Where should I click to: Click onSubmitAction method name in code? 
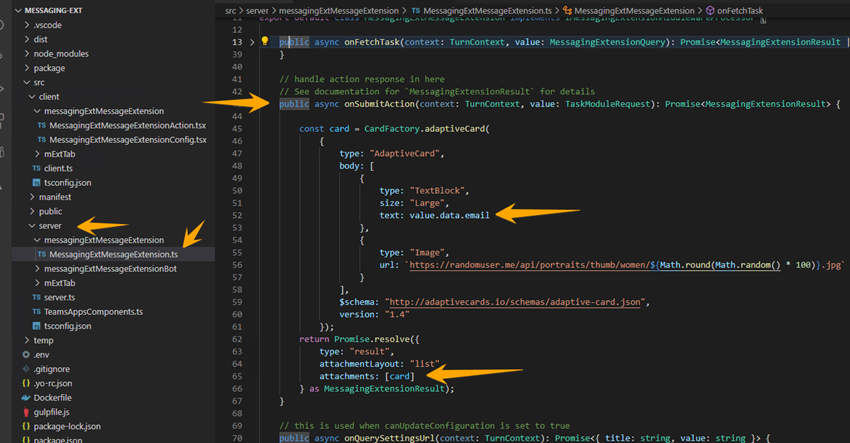(x=379, y=104)
